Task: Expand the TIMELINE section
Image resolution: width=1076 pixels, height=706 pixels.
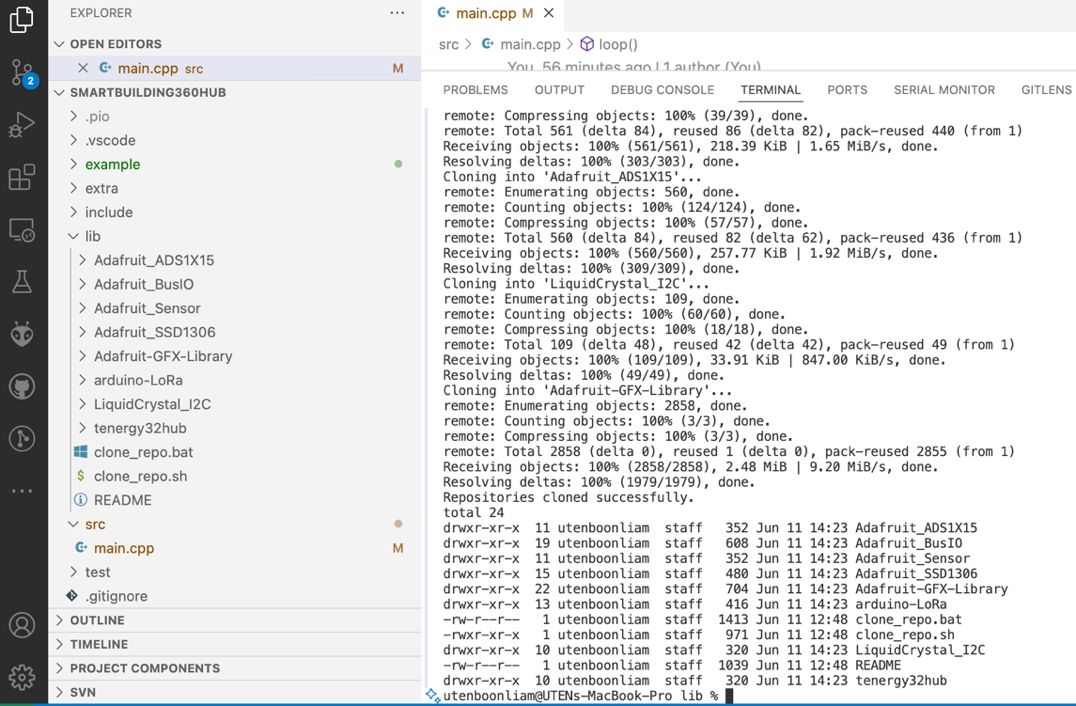Action: point(235,644)
